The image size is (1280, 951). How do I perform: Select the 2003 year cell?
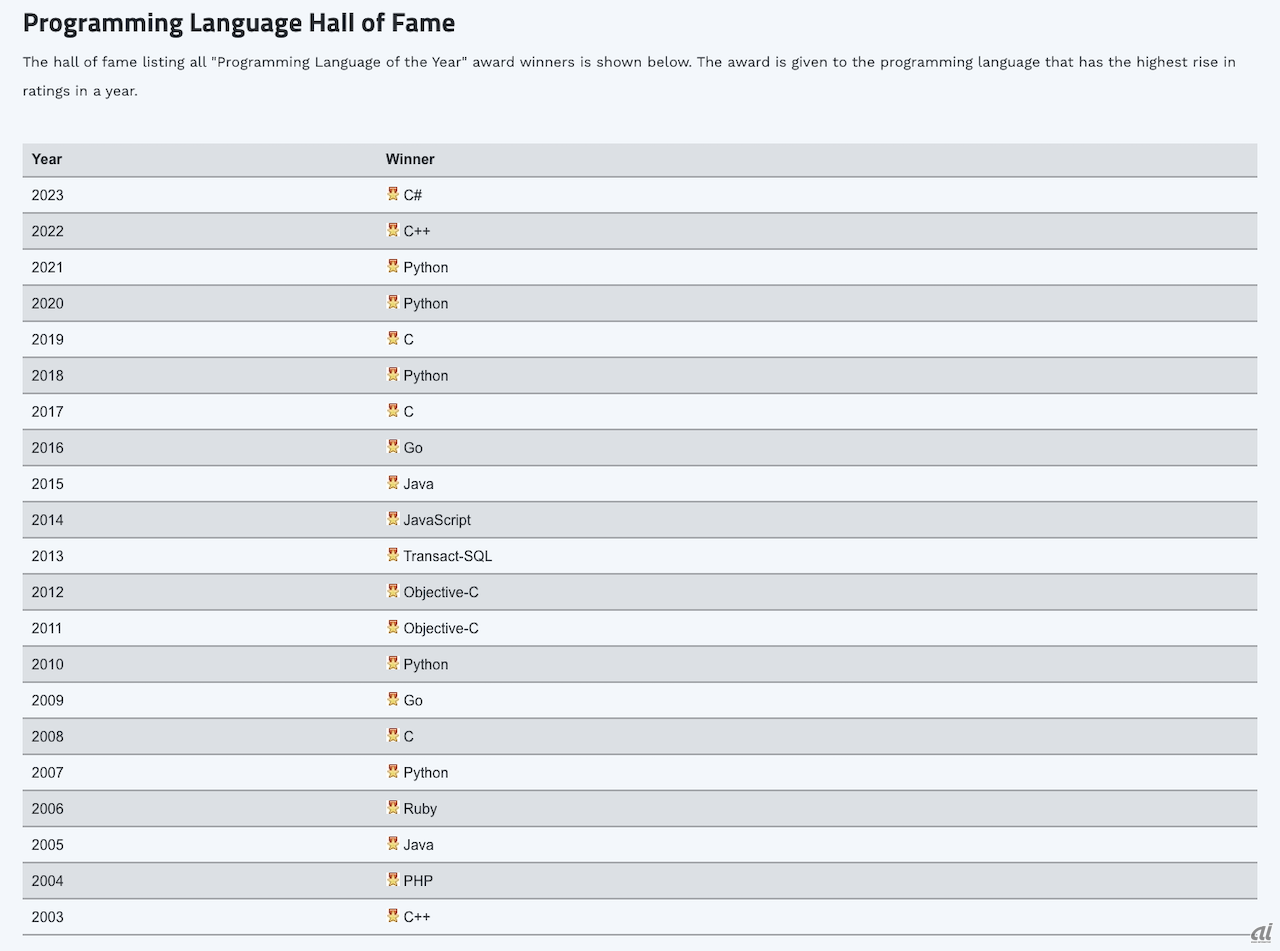click(48, 917)
